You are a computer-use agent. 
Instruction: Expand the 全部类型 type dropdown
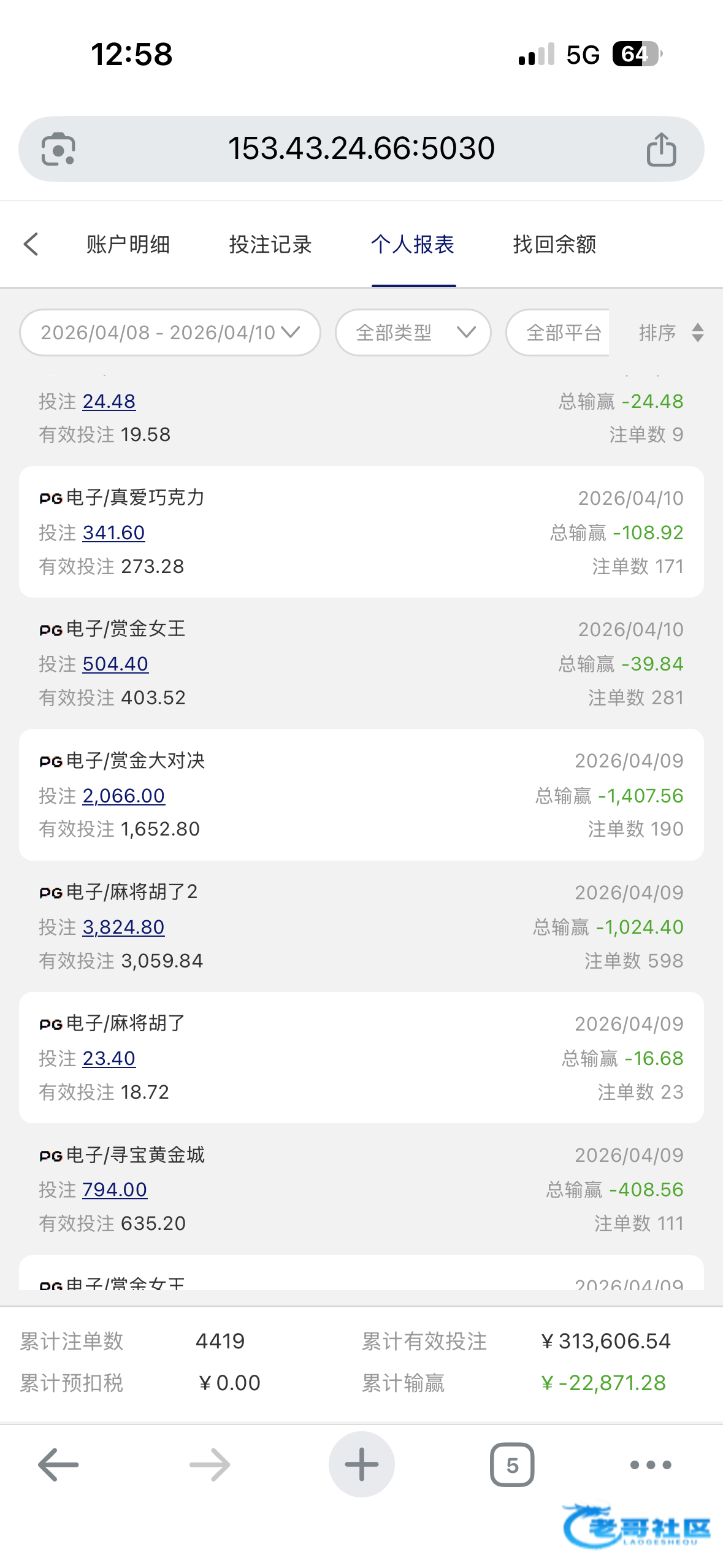click(413, 332)
